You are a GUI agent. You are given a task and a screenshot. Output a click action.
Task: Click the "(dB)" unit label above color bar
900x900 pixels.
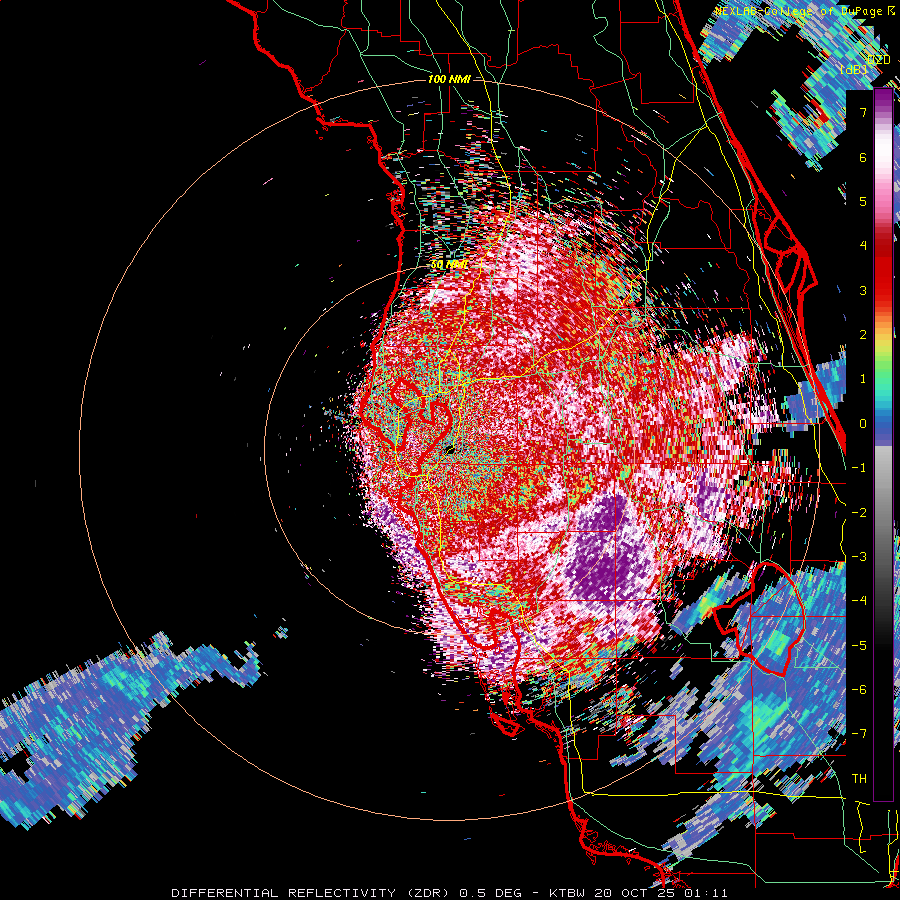(854, 69)
